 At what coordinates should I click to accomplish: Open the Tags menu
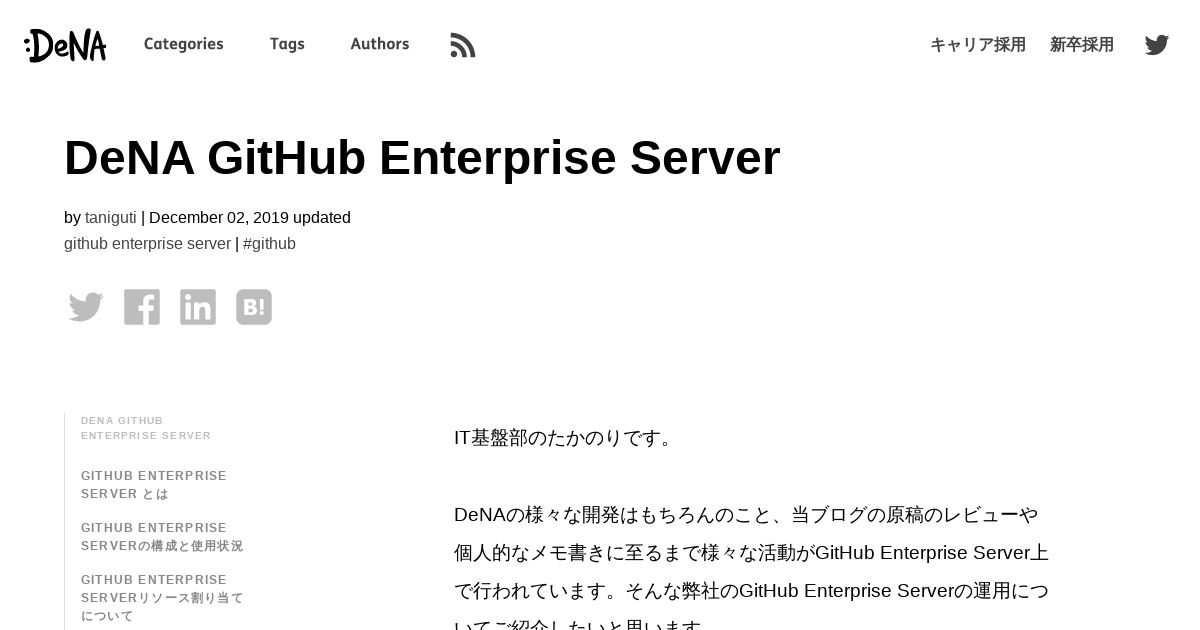coord(287,44)
